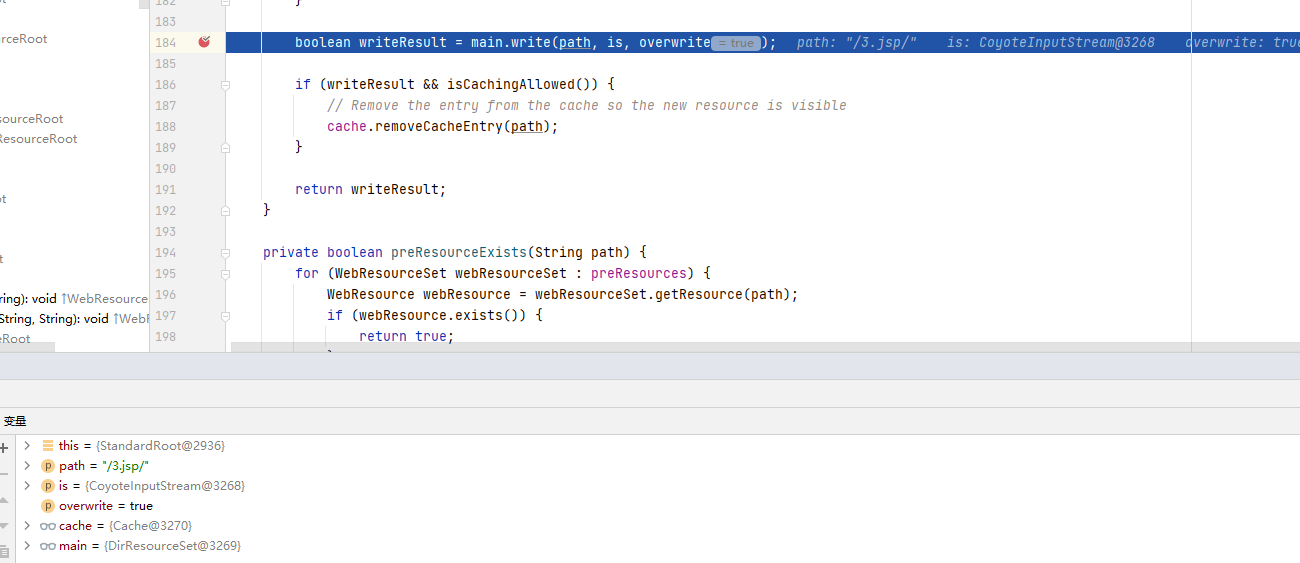Expand the cache variable node
Image resolution: width=1300 pixels, height=563 pixels.
coord(27,526)
